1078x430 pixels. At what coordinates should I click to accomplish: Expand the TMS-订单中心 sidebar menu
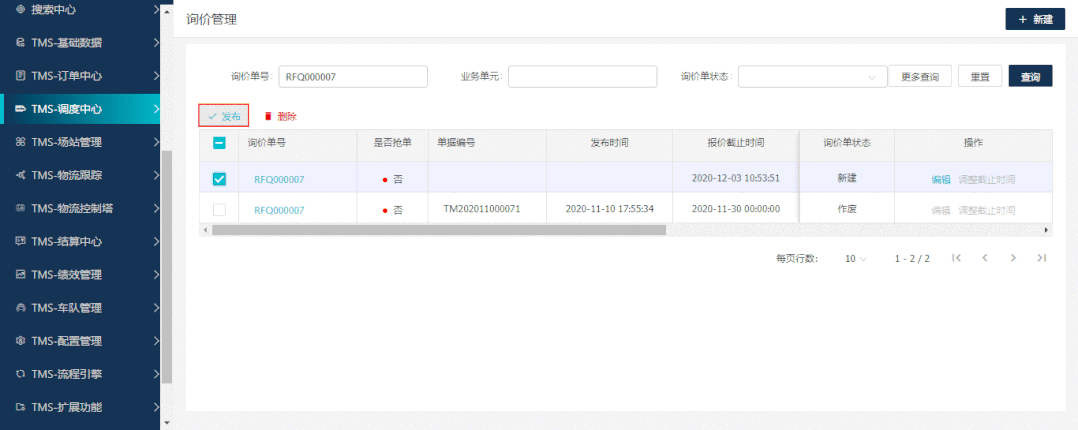(x=80, y=76)
